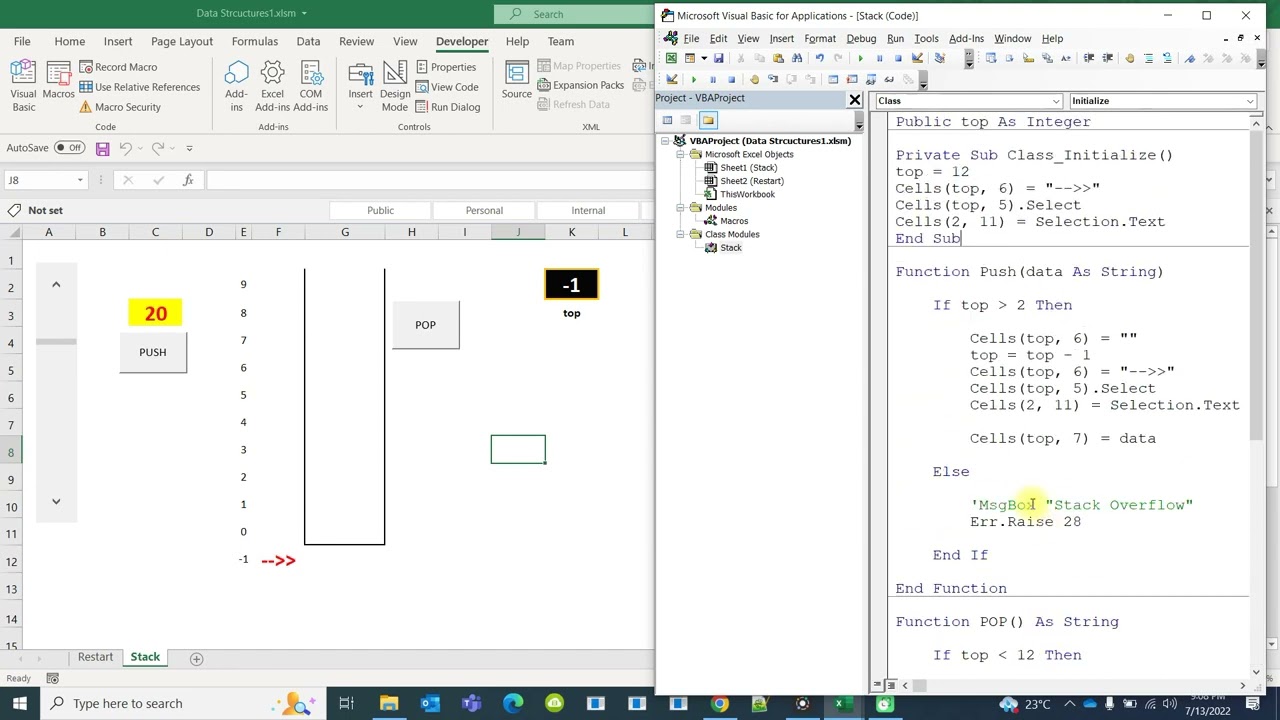Click the spin up arrow on the sheet

56,285
